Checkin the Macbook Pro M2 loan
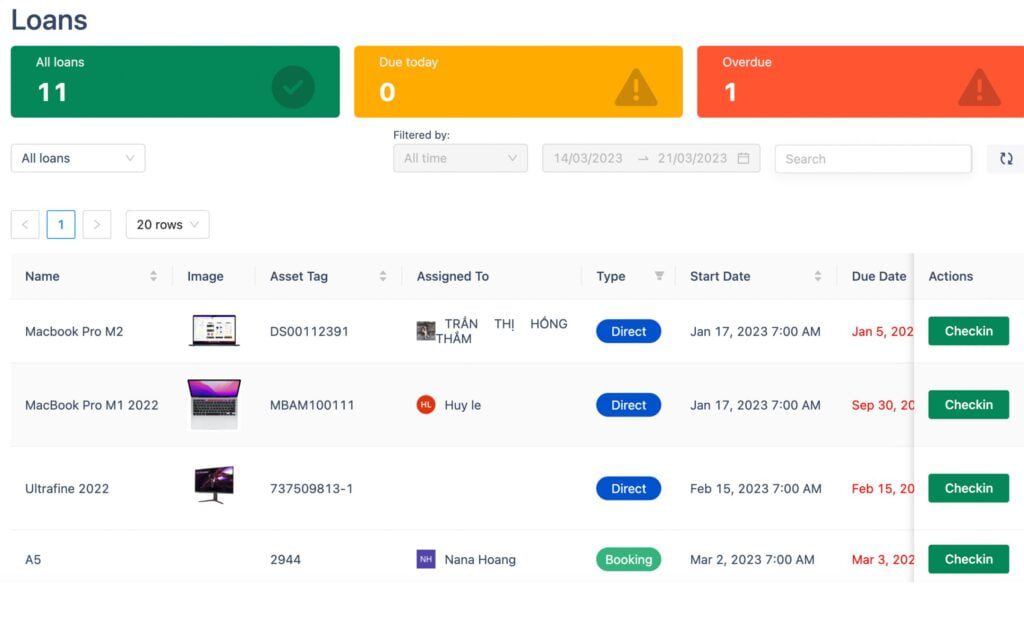This screenshot has height=640, width=1024. tap(968, 331)
